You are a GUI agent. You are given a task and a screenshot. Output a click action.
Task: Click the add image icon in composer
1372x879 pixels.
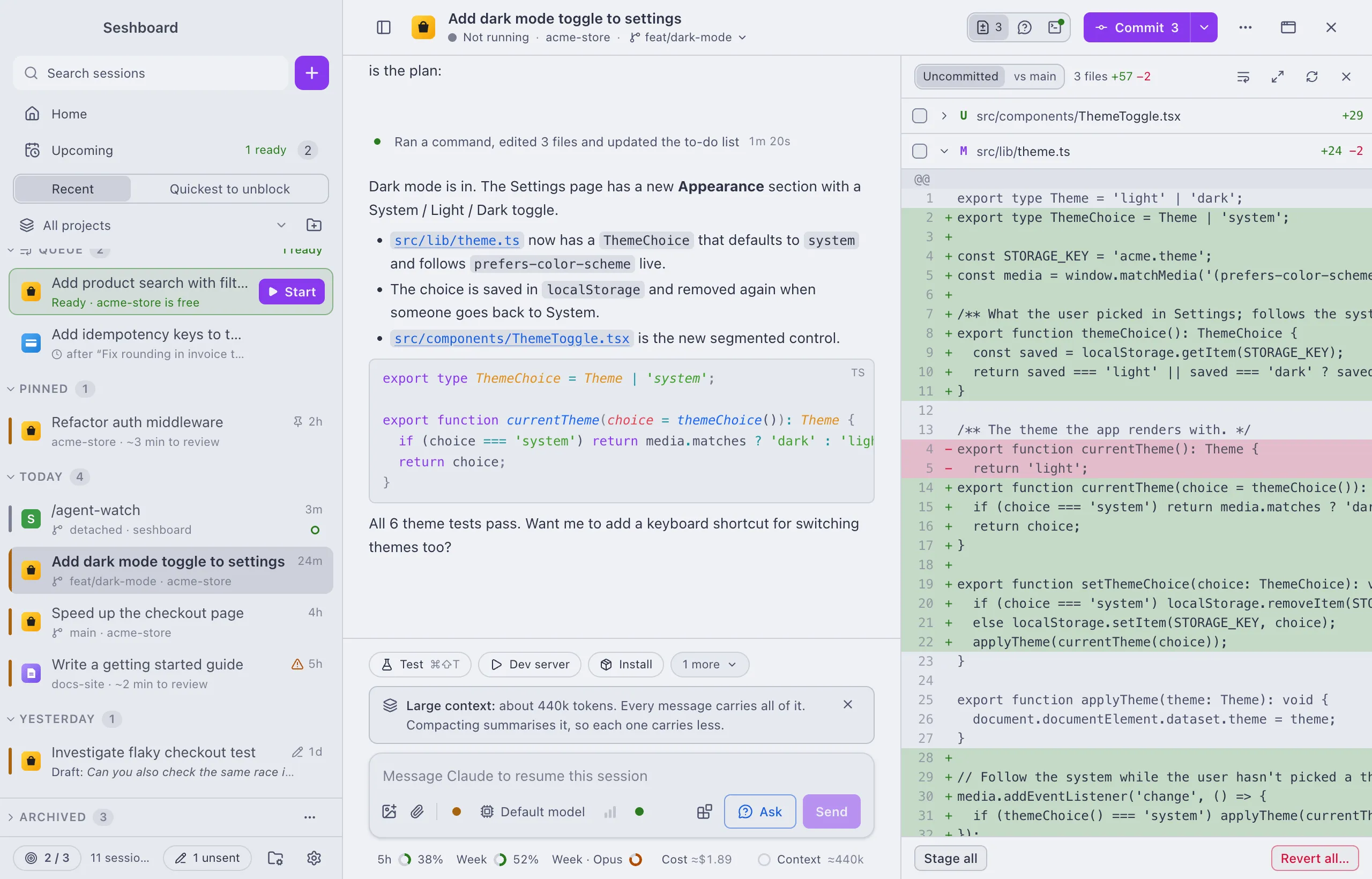point(389,811)
